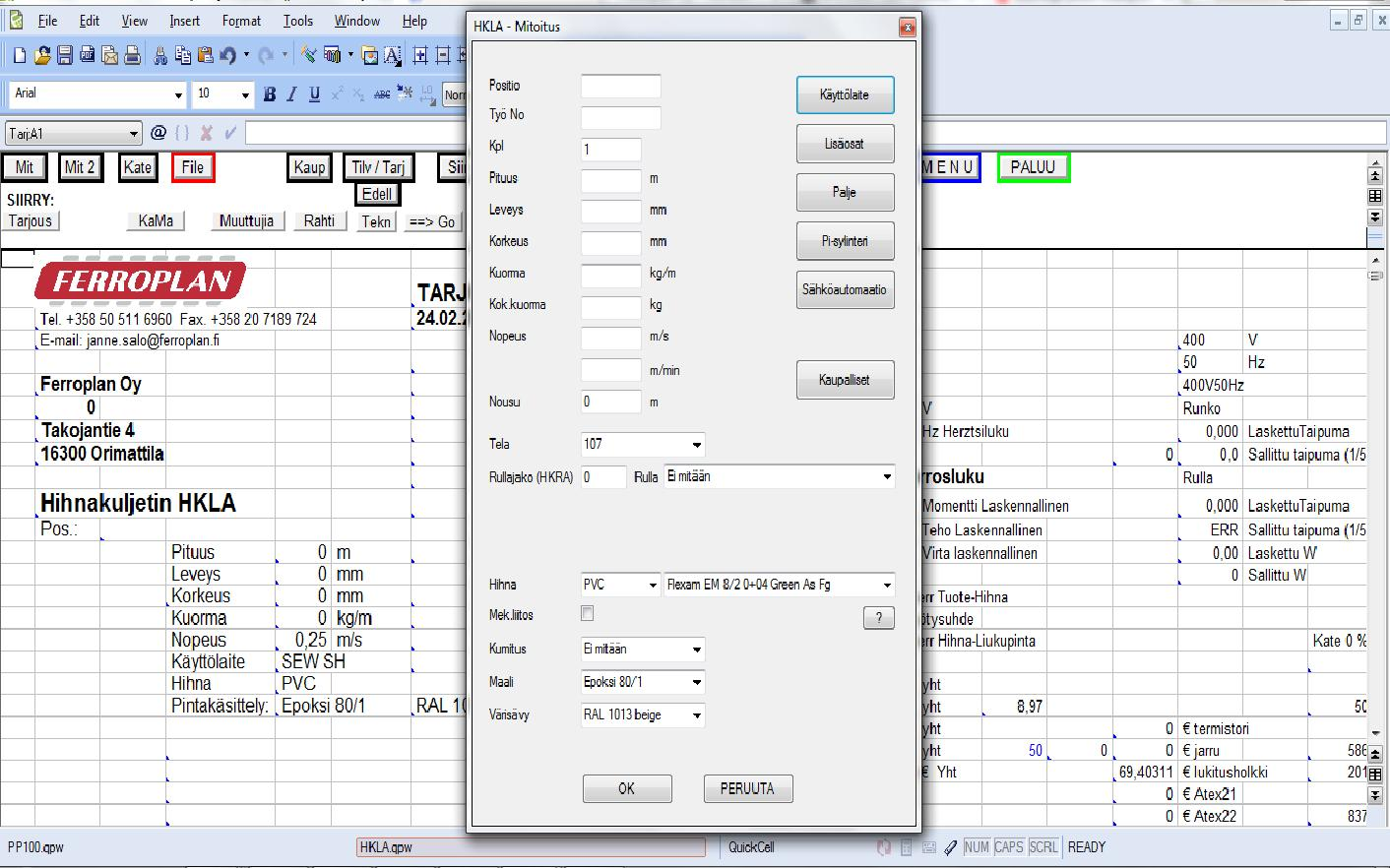This screenshot has width=1390, height=868.
Task: Open the Help menu
Action: coord(414,20)
